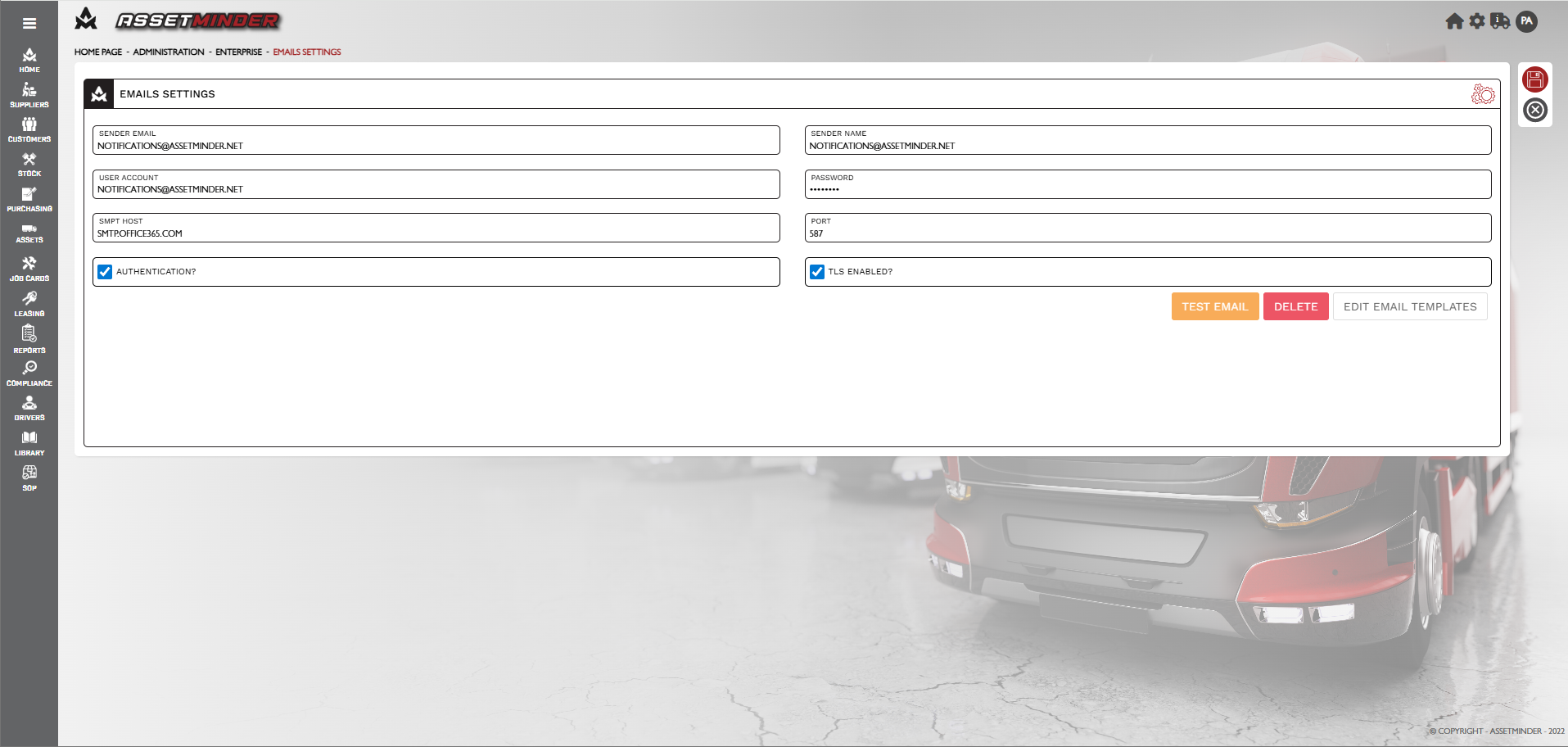Toggle the hamburger menu
The image size is (1568, 747).
[x=29, y=23]
